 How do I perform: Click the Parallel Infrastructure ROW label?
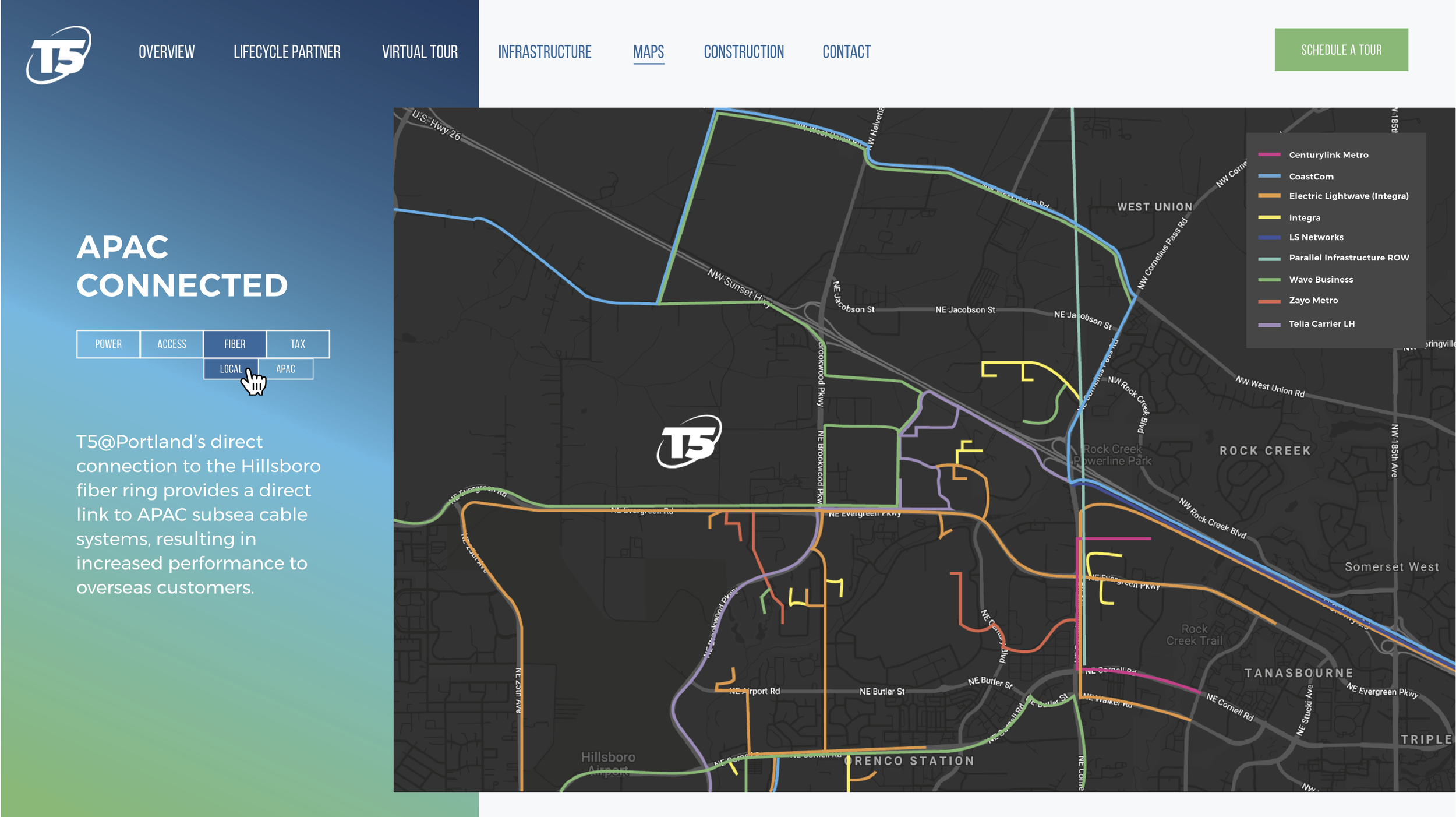pyautogui.click(x=1349, y=258)
